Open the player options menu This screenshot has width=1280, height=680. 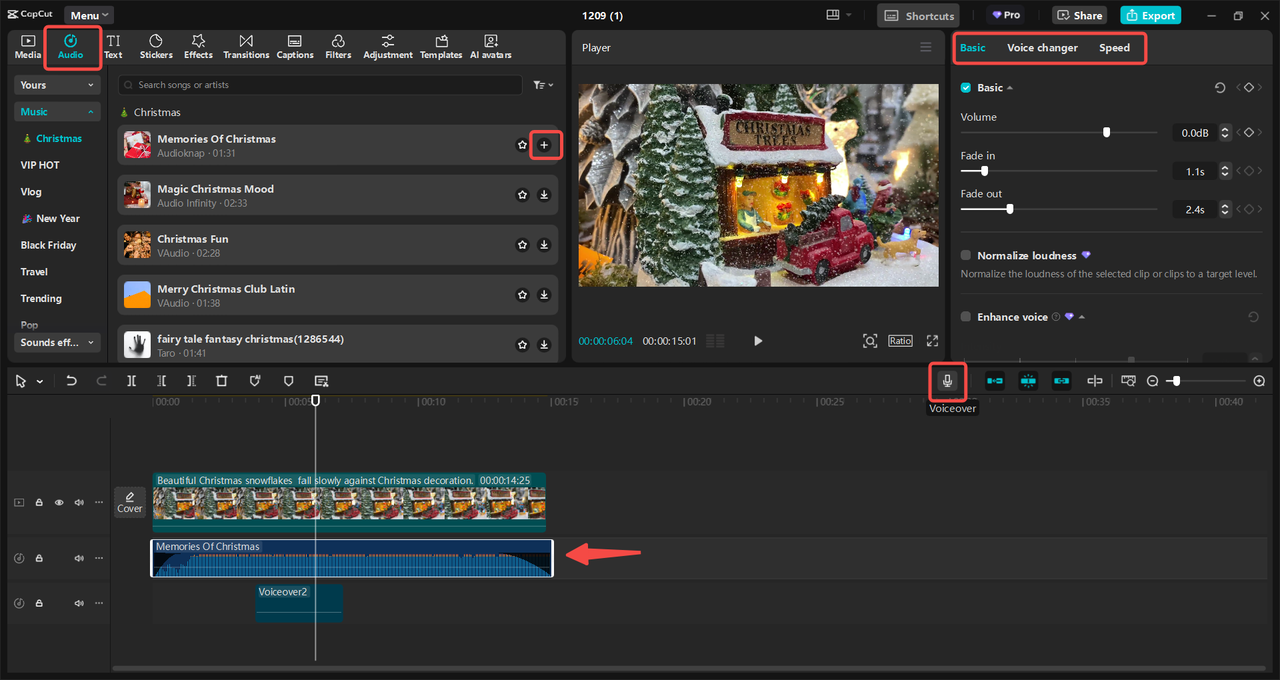tap(925, 47)
